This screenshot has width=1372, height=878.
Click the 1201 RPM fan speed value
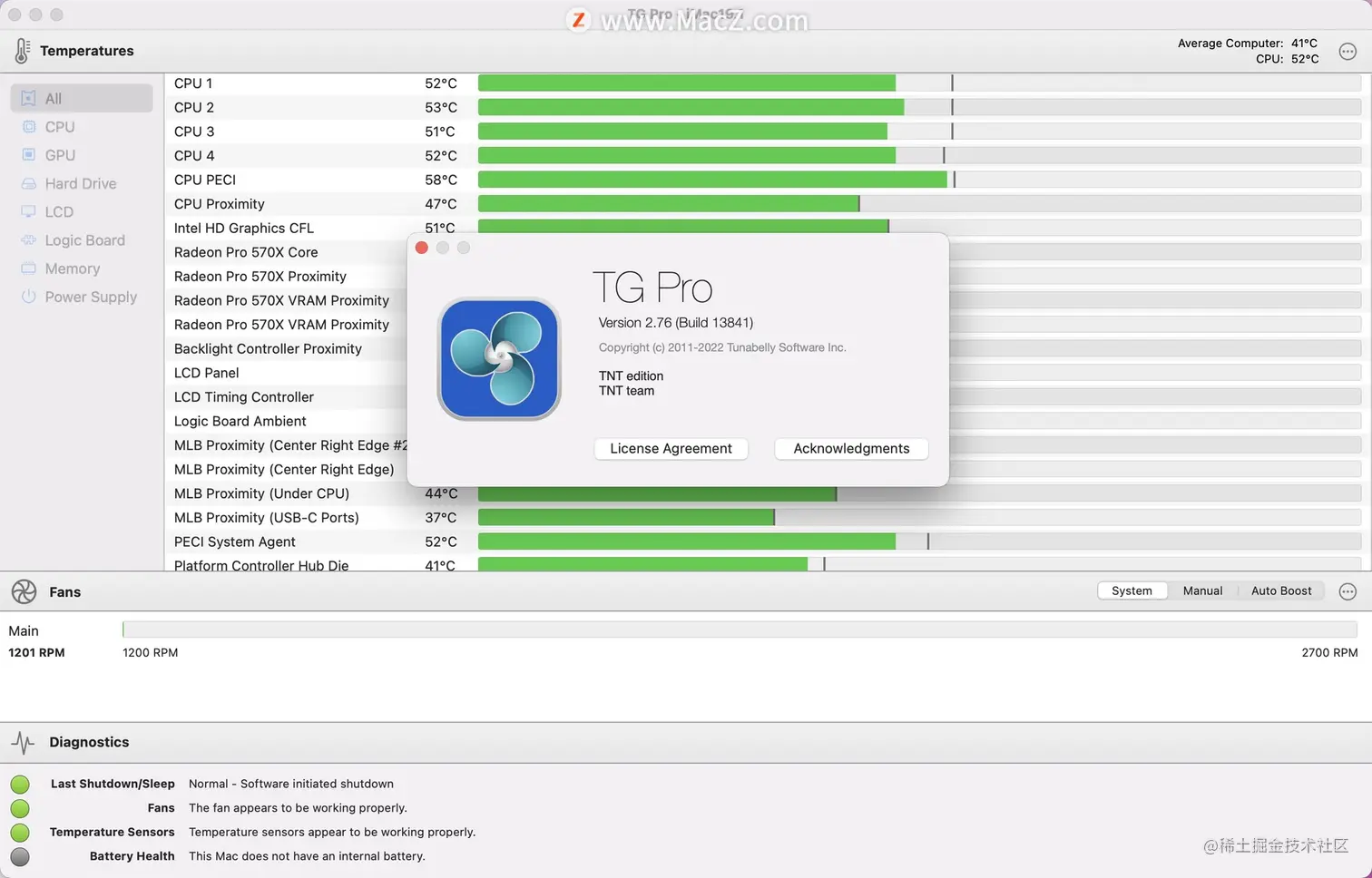pos(36,652)
